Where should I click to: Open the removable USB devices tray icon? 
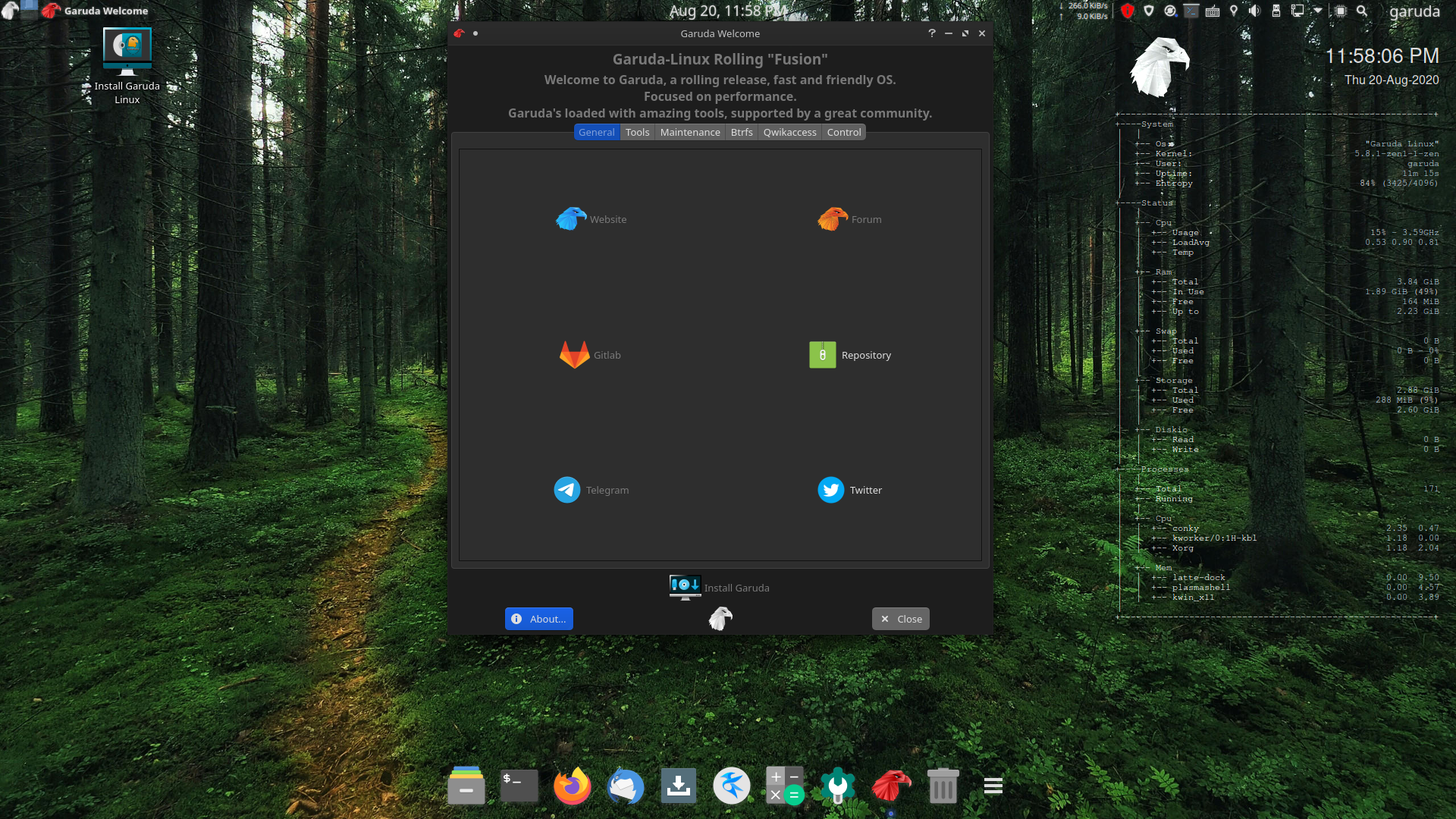coord(1276,11)
